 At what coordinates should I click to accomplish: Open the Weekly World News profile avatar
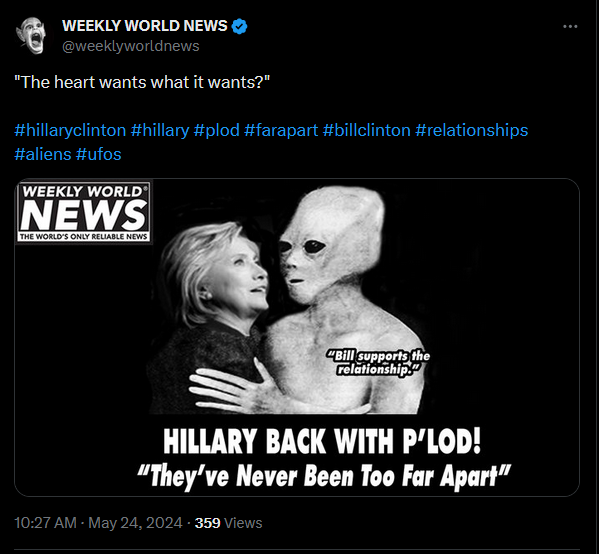pos(31,35)
